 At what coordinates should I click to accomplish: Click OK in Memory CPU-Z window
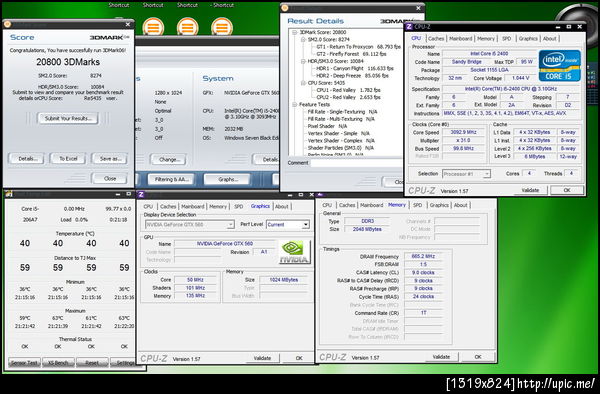click(x=478, y=357)
